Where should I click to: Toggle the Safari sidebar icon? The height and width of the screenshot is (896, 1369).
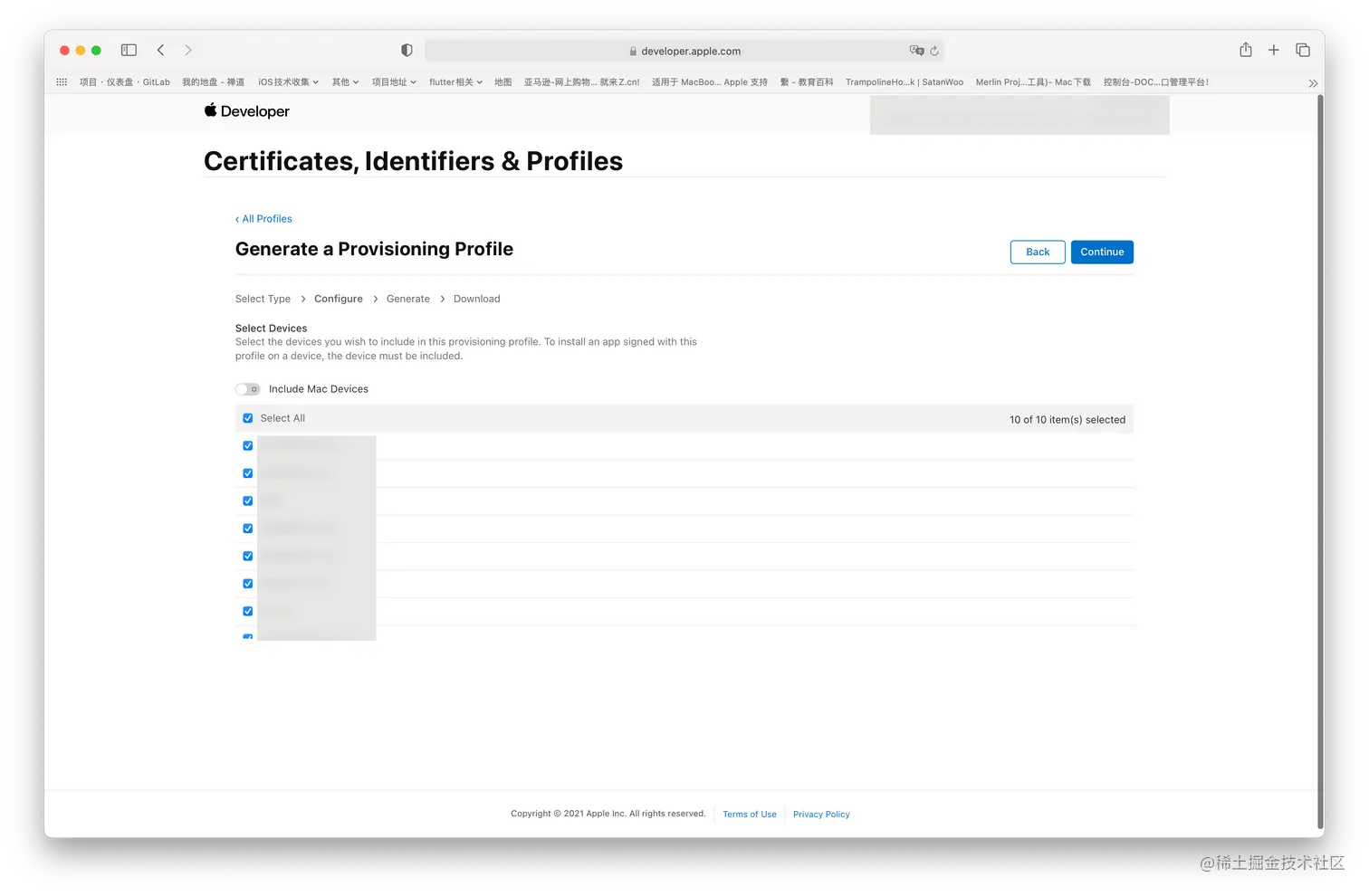(129, 51)
